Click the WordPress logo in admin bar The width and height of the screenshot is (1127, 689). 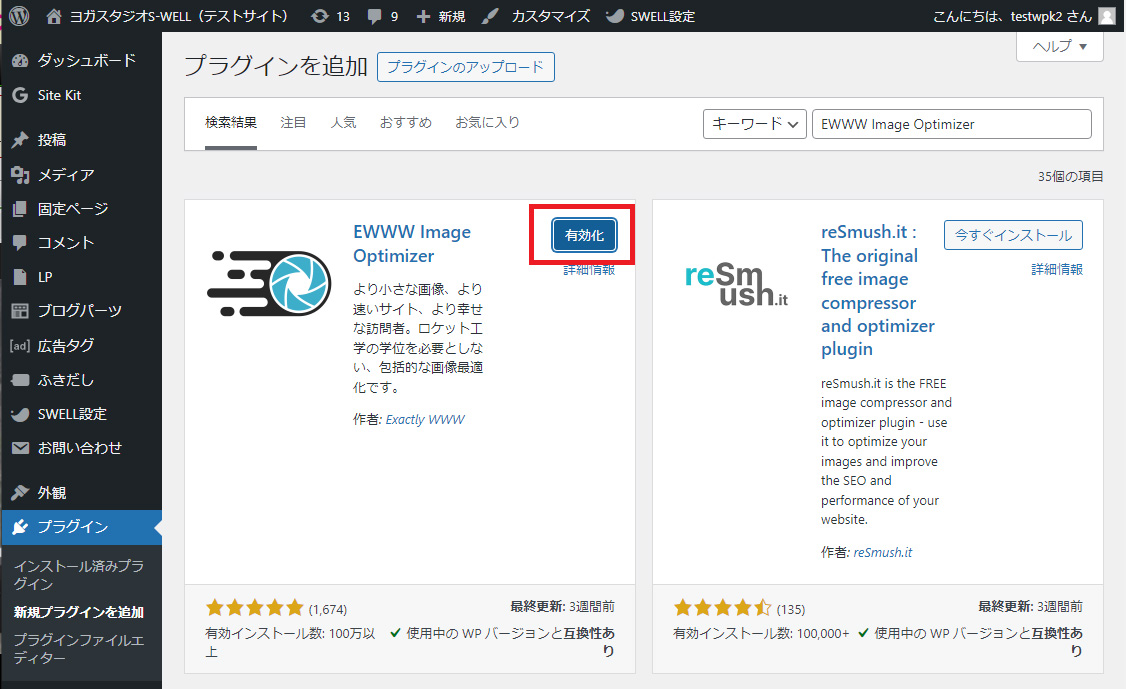[x=19, y=16]
